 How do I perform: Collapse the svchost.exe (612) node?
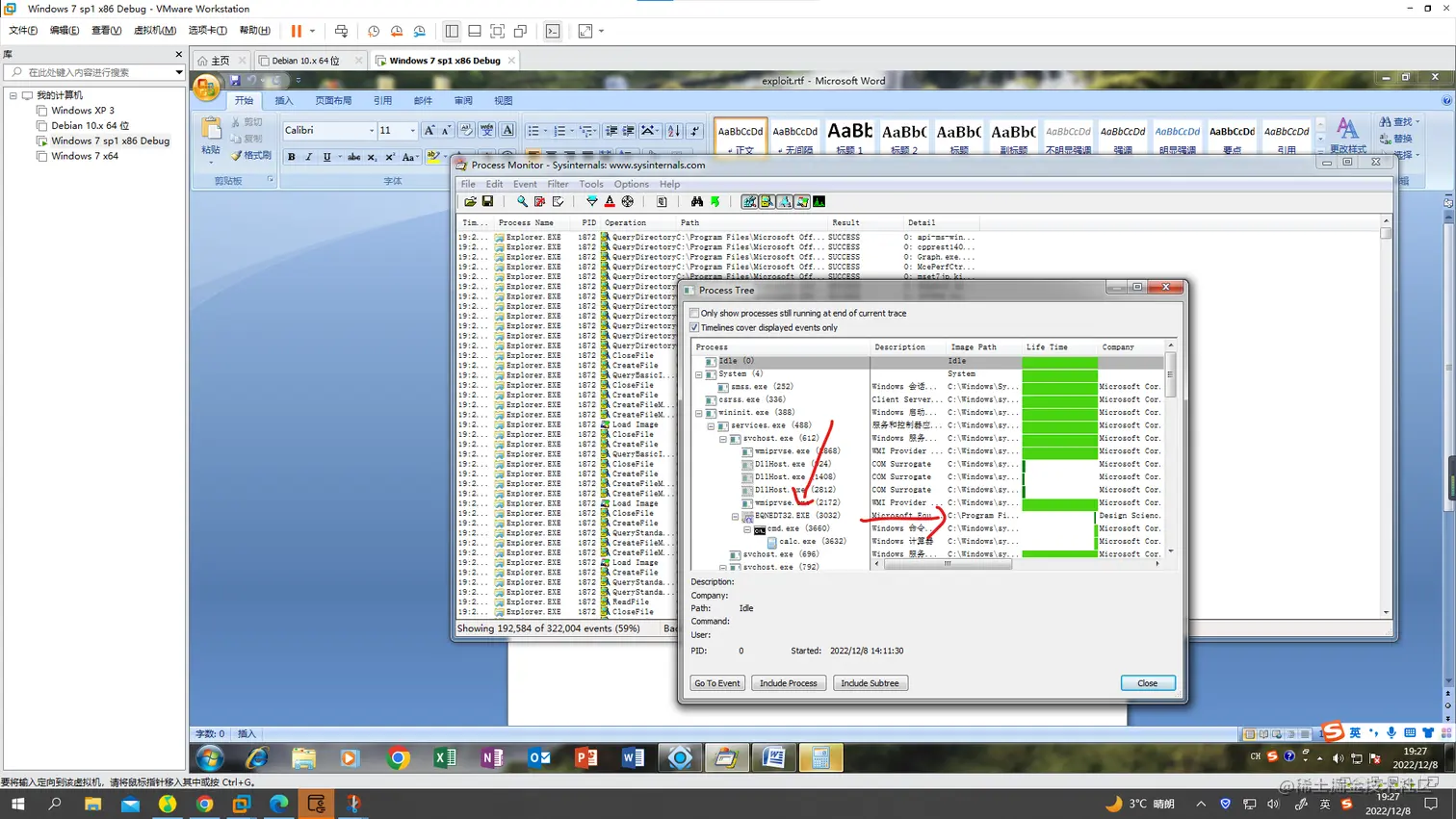(x=723, y=439)
